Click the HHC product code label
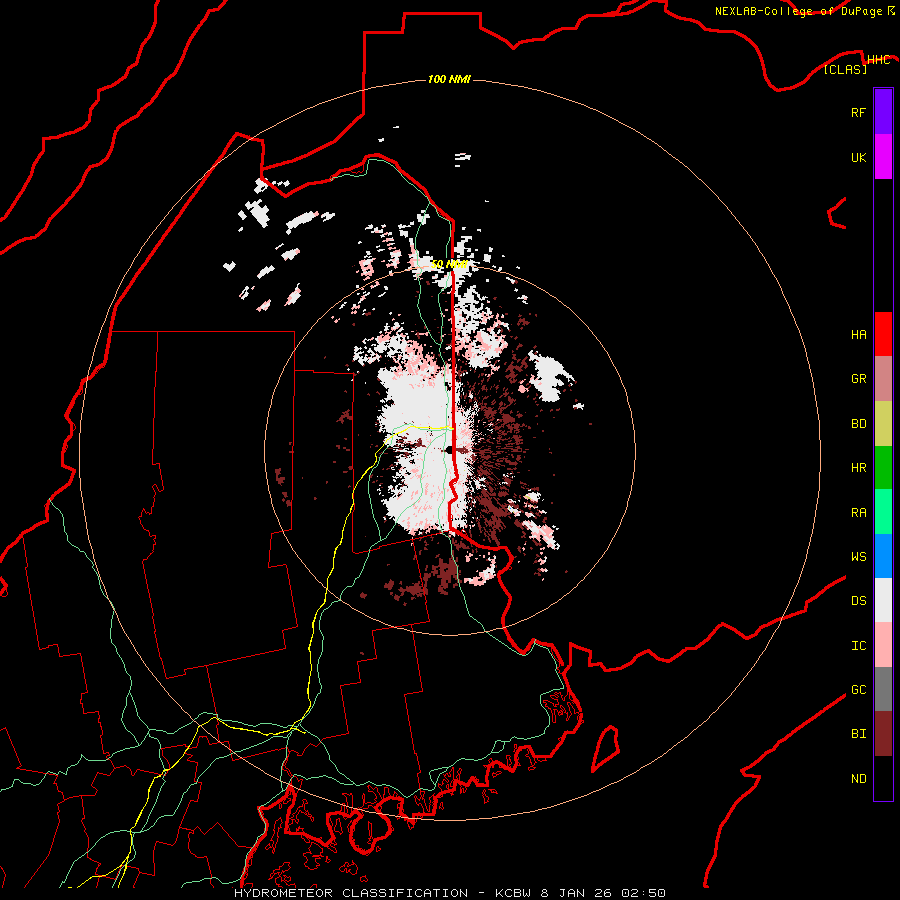 tap(878, 60)
